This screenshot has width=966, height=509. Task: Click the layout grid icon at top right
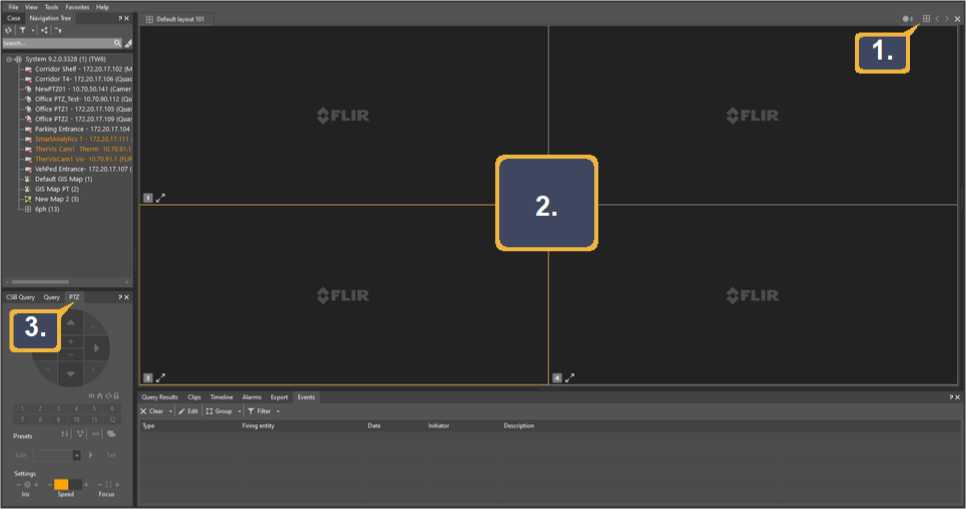[x=926, y=18]
